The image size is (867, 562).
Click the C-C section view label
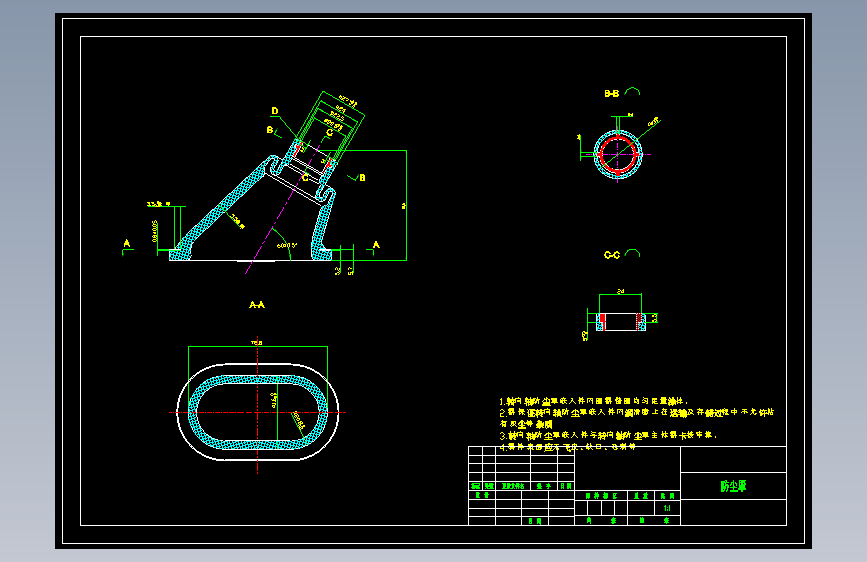coord(612,255)
